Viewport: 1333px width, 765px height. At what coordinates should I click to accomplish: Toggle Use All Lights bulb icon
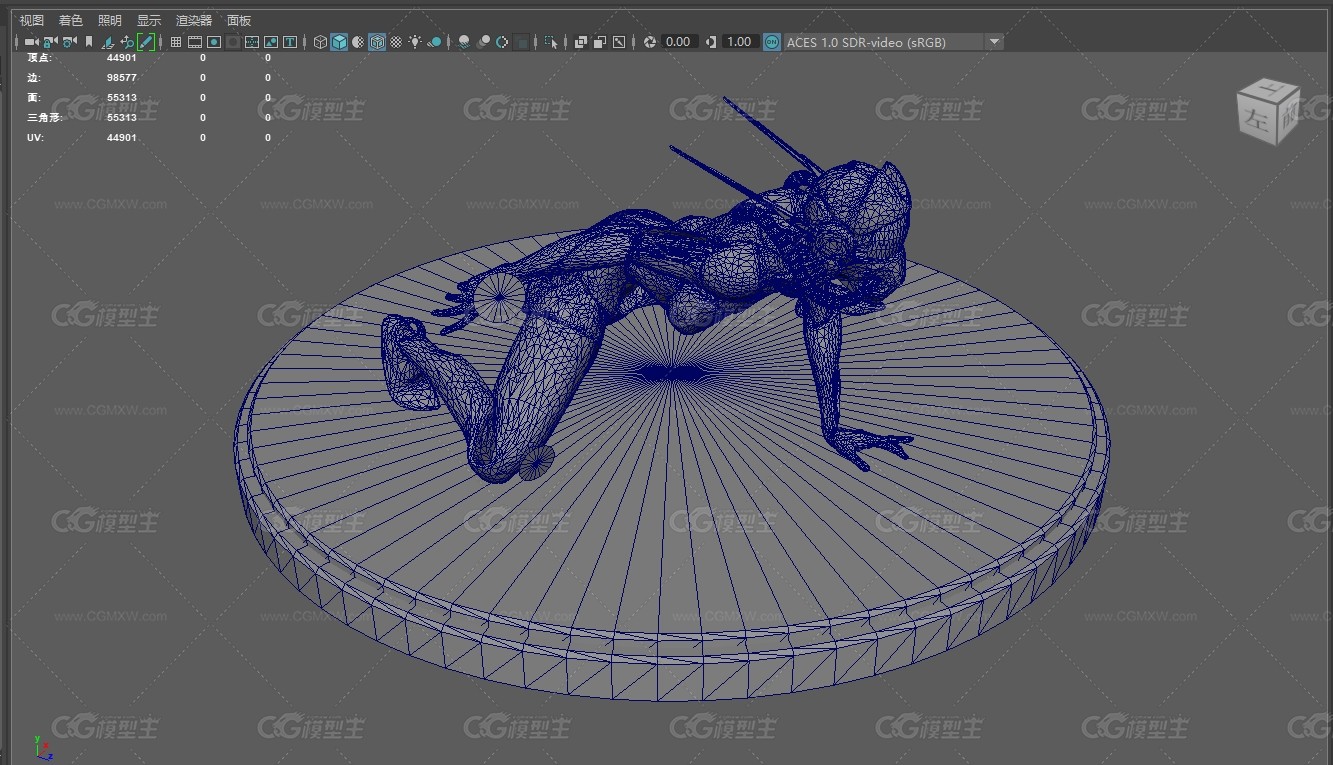click(415, 42)
